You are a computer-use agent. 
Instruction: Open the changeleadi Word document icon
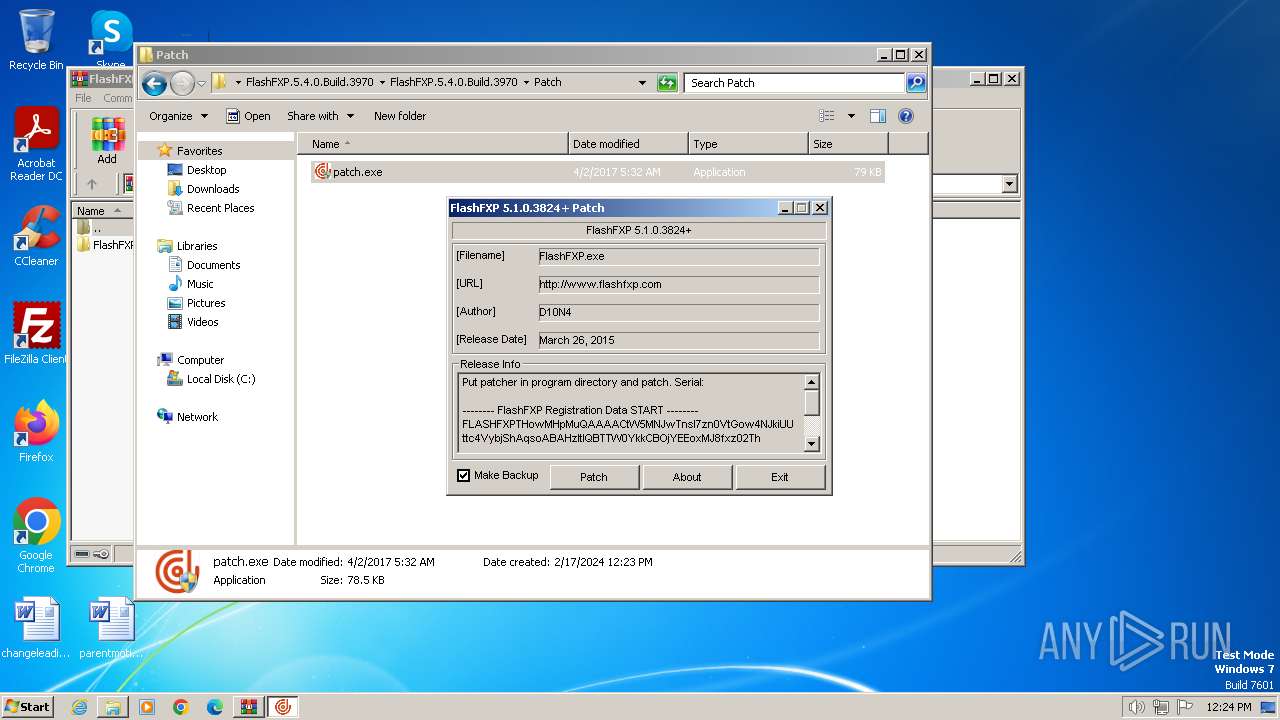[x=36, y=627]
